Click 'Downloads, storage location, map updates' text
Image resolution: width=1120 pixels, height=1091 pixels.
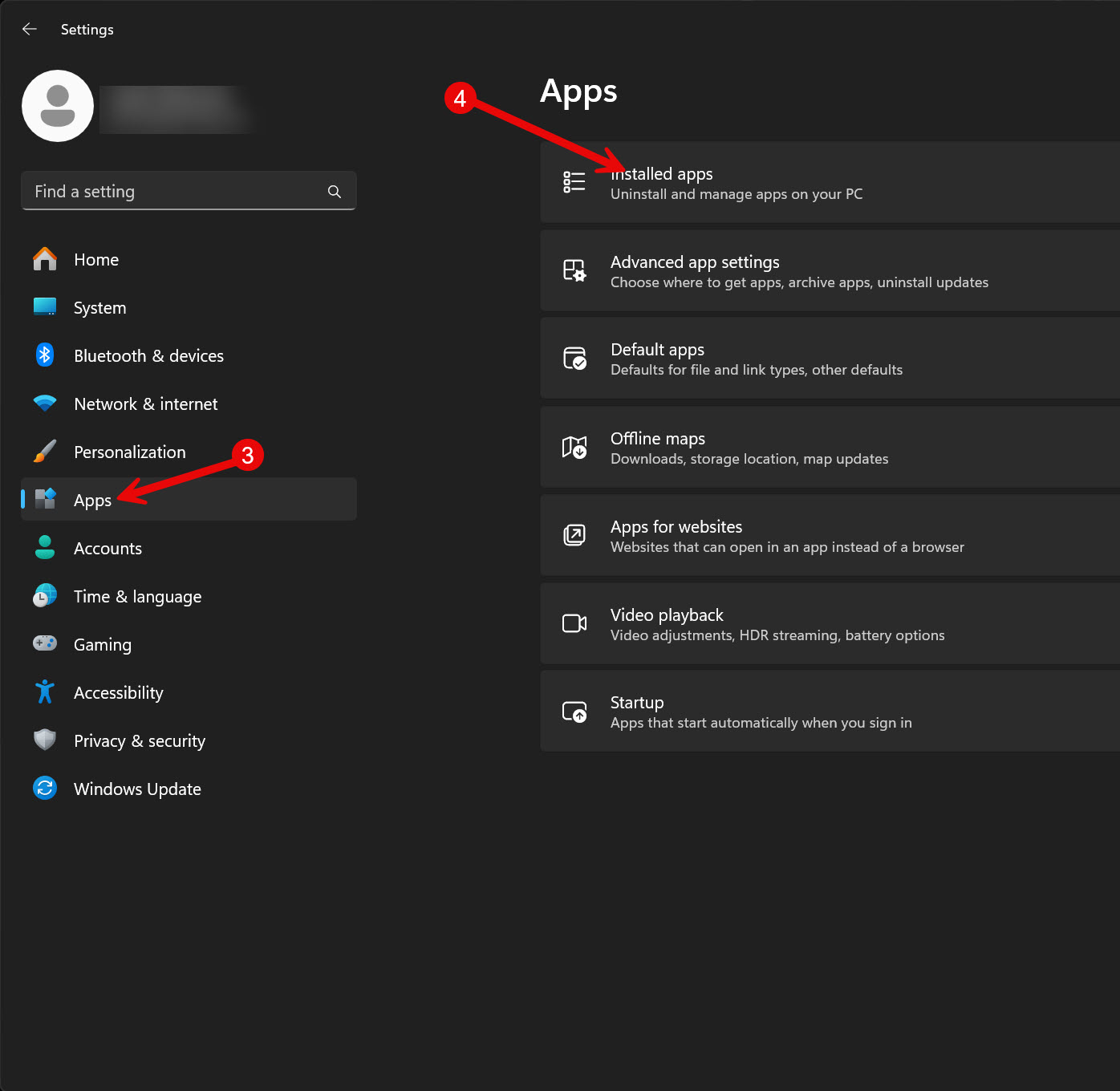pos(749,459)
